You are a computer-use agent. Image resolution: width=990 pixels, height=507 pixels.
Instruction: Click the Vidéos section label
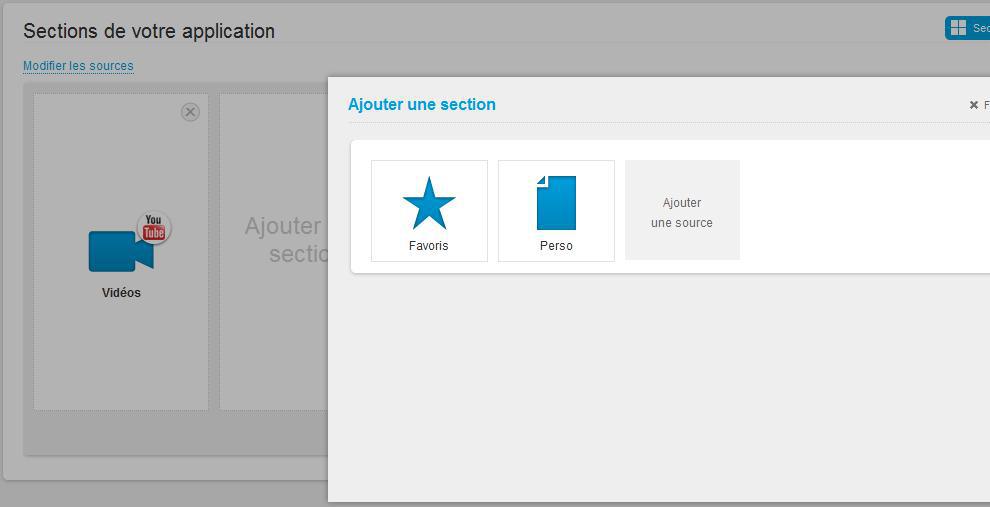point(121,293)
